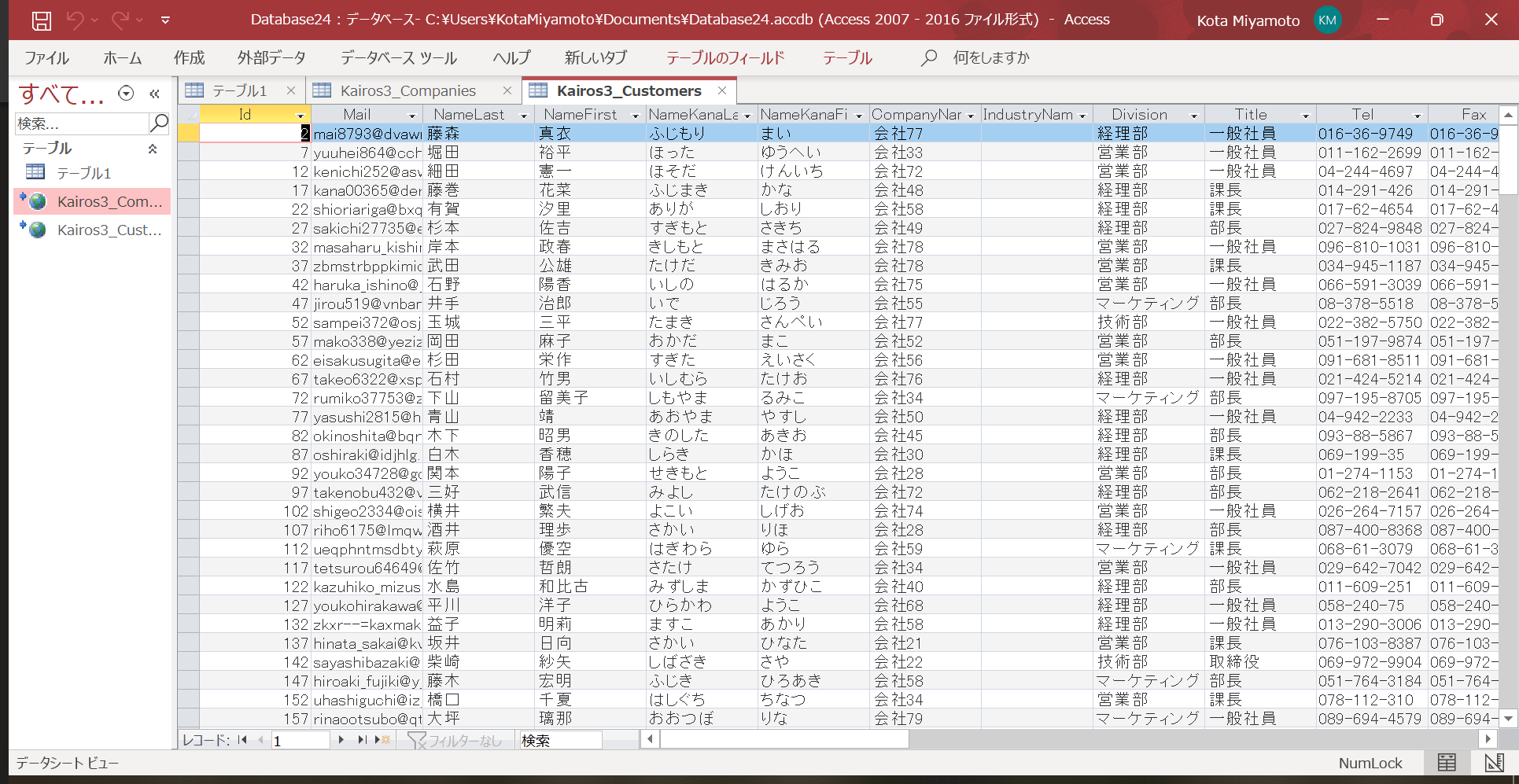The height and width of the screenshot is (784, 1519).
Task: Select Kairos3_Com... linked table in navigation
Action: click(93, 202)
